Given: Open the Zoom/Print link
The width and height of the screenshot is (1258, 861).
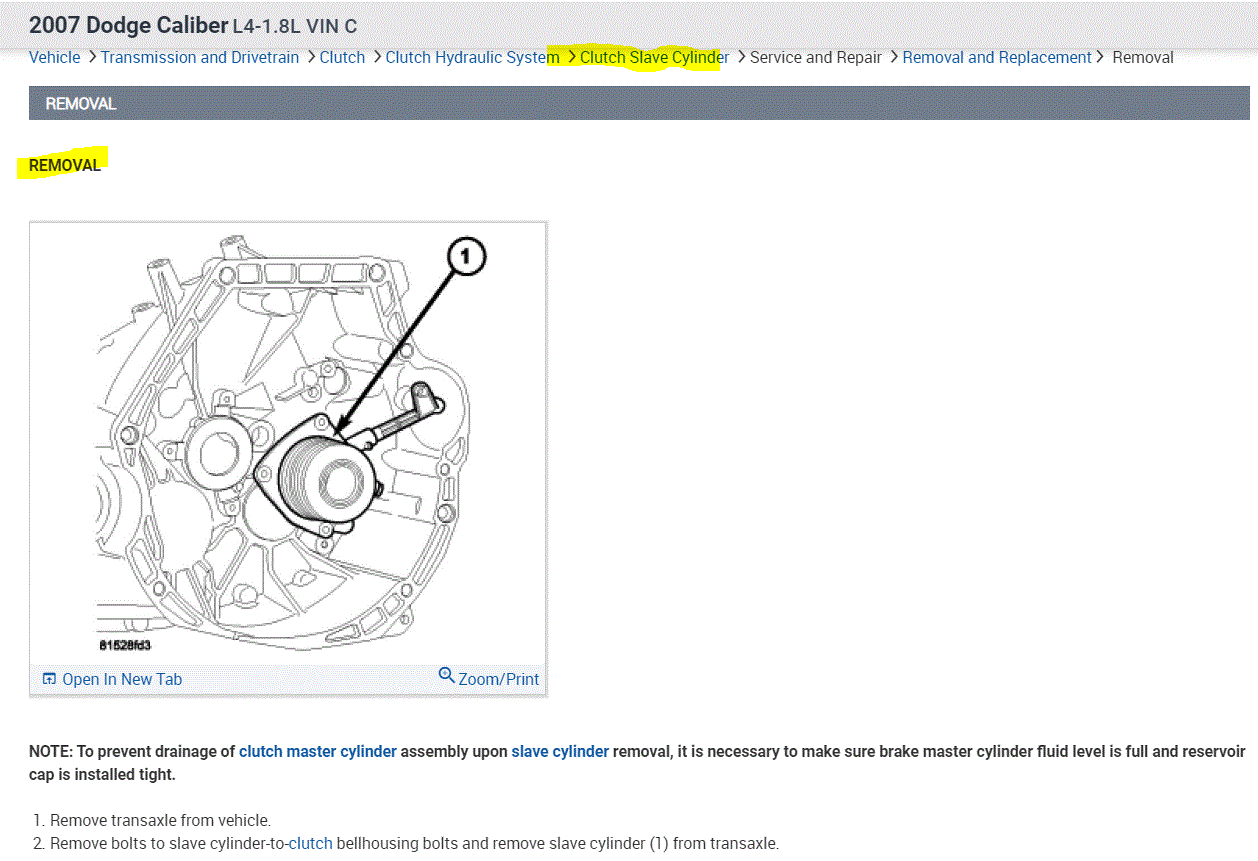Looking at the screenshot, I should [x=499, y=679].
